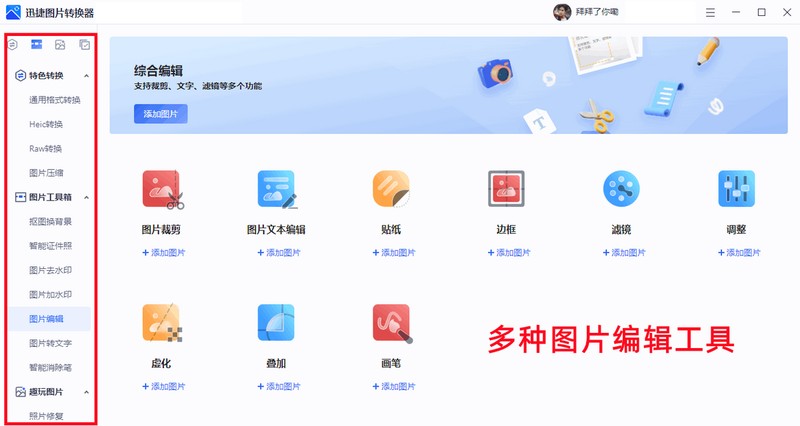Open the 滤镜 filter icon
The width and height of the screenshot is (800, 426).
pyautogui.click(x=621, y=189)
